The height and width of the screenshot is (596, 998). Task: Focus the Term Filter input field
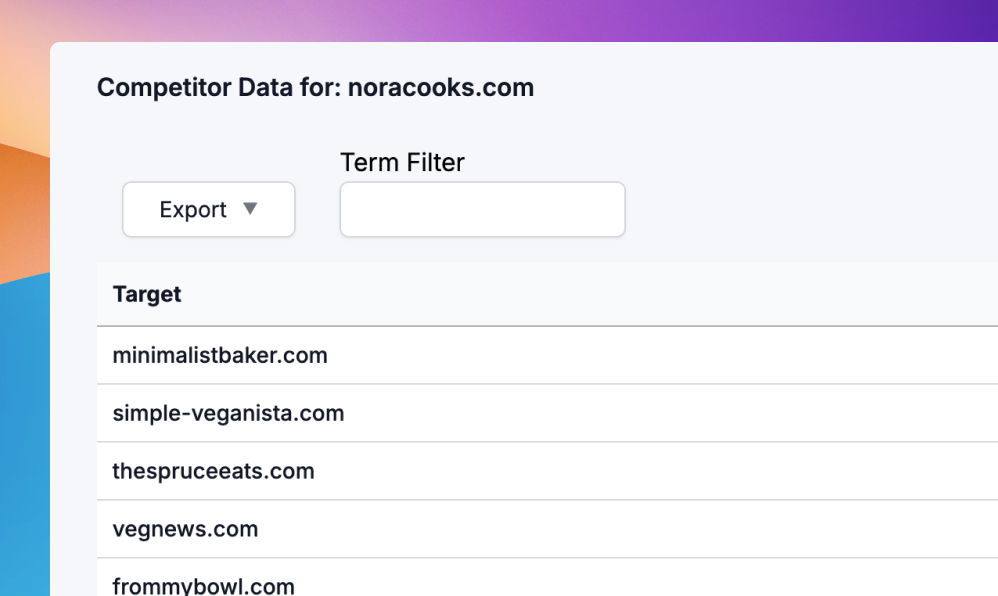click(x=482, y=210)
